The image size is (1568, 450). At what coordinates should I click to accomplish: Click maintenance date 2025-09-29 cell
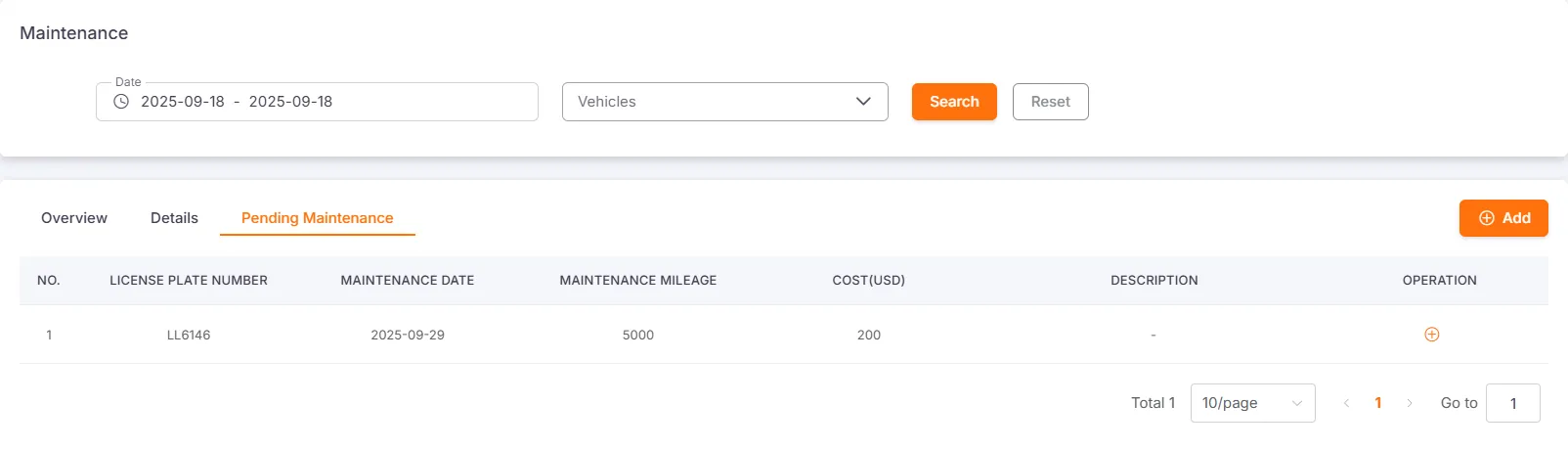click(408, 335)
